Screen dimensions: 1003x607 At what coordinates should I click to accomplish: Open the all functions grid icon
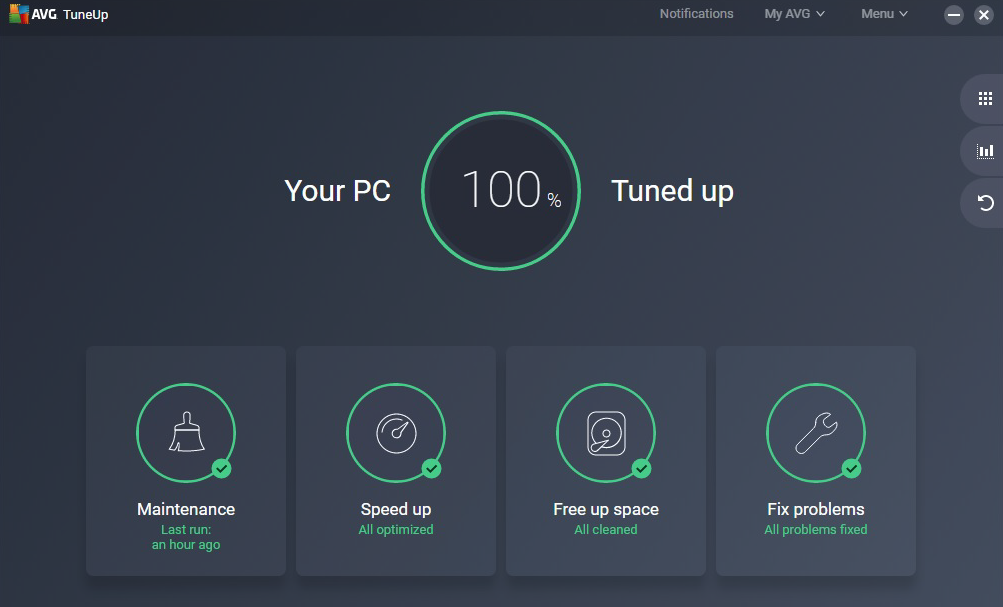click(985, 99)
